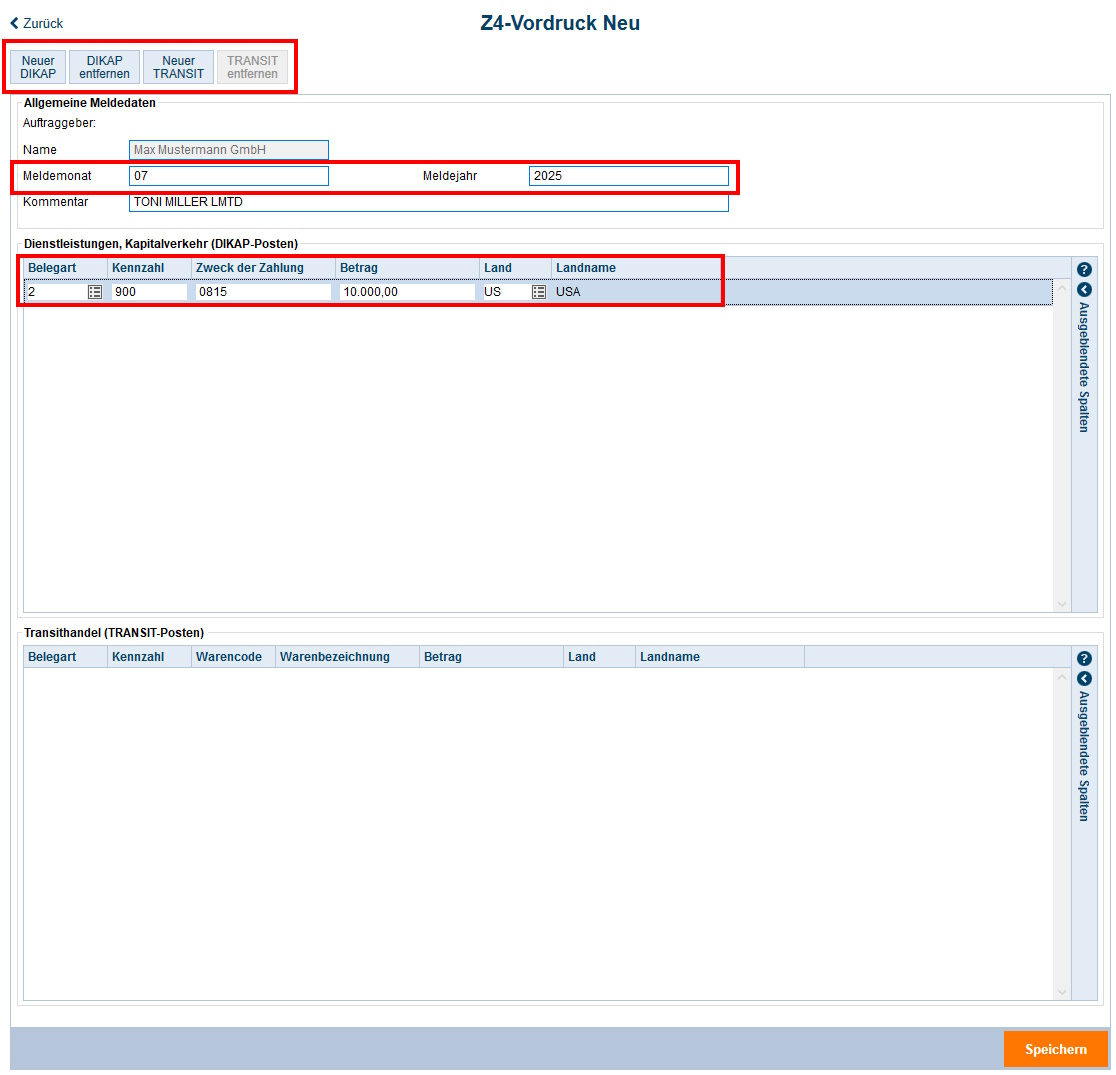The height and width of the screenshot is (1075, 1116).
Task: Remove the selected DIKAP entry
Action: pyautogui.click(x=104, y=67)
